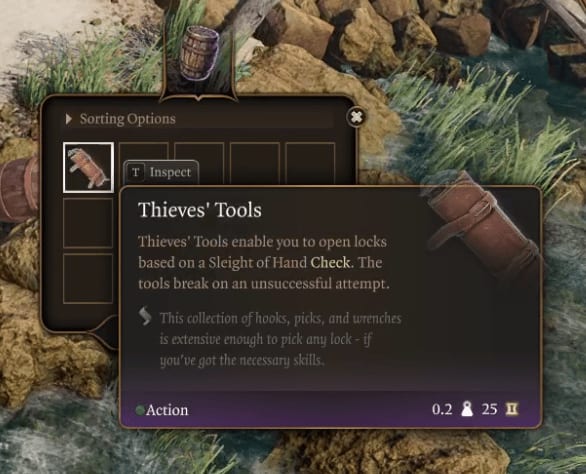Click the Thieves' Tools tooltip title

pyautogui.click(x=200, y=209)
